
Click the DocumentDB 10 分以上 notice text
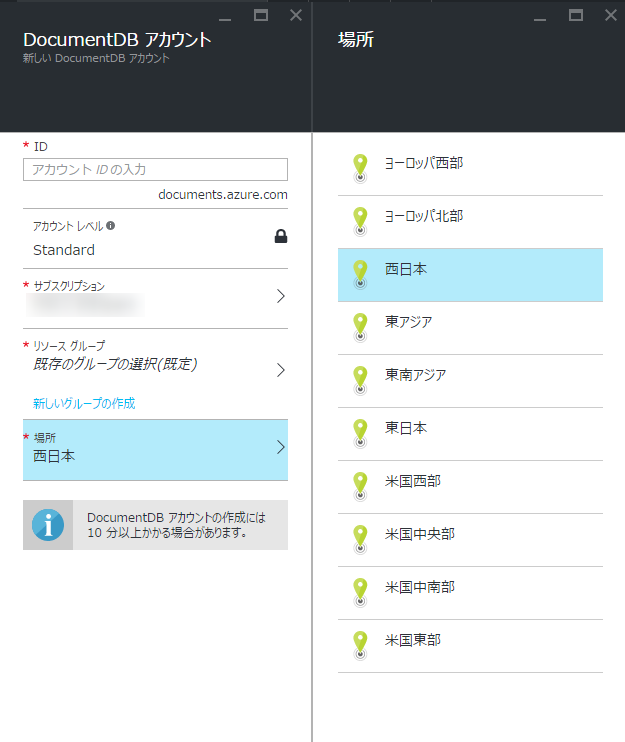click(176, 525)
